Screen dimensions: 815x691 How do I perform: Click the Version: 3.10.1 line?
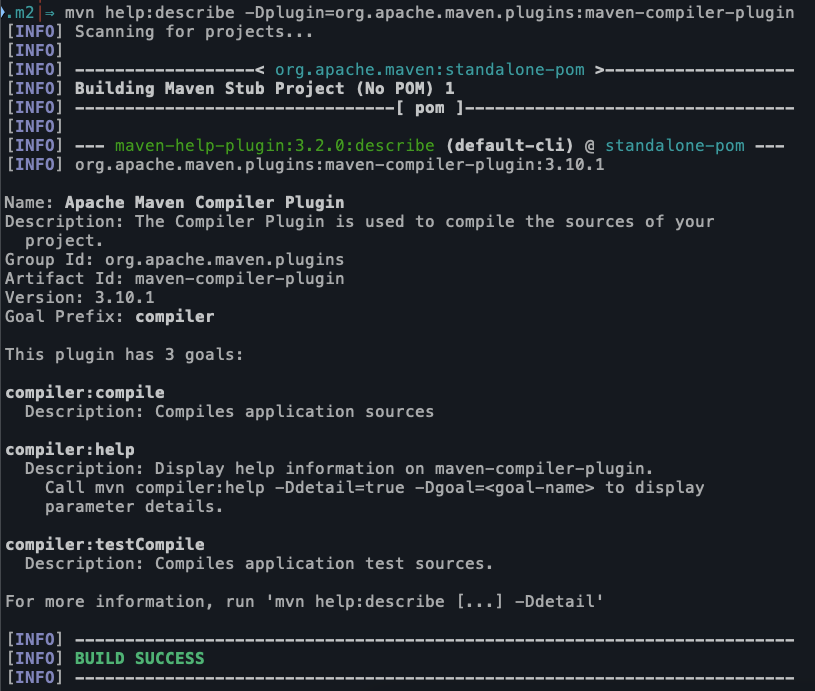point(80,297)
